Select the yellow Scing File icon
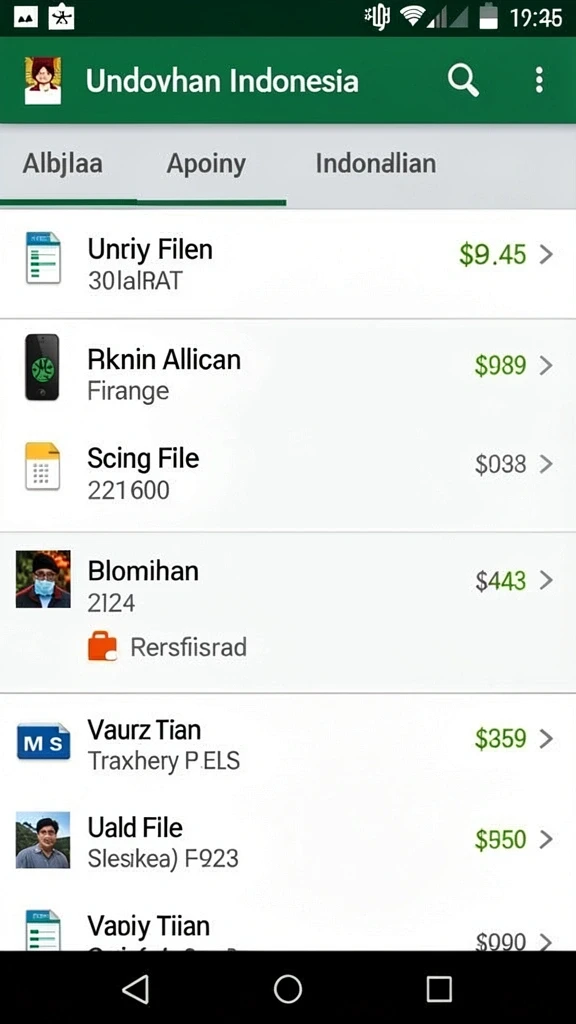 (x=42, y=466)
